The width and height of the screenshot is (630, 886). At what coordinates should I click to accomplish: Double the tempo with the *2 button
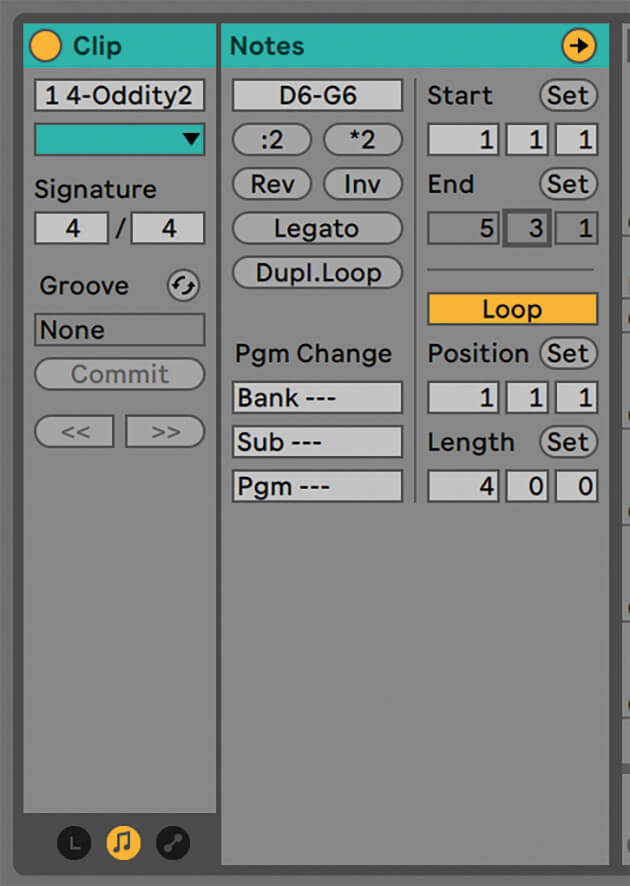pos(362,140)
